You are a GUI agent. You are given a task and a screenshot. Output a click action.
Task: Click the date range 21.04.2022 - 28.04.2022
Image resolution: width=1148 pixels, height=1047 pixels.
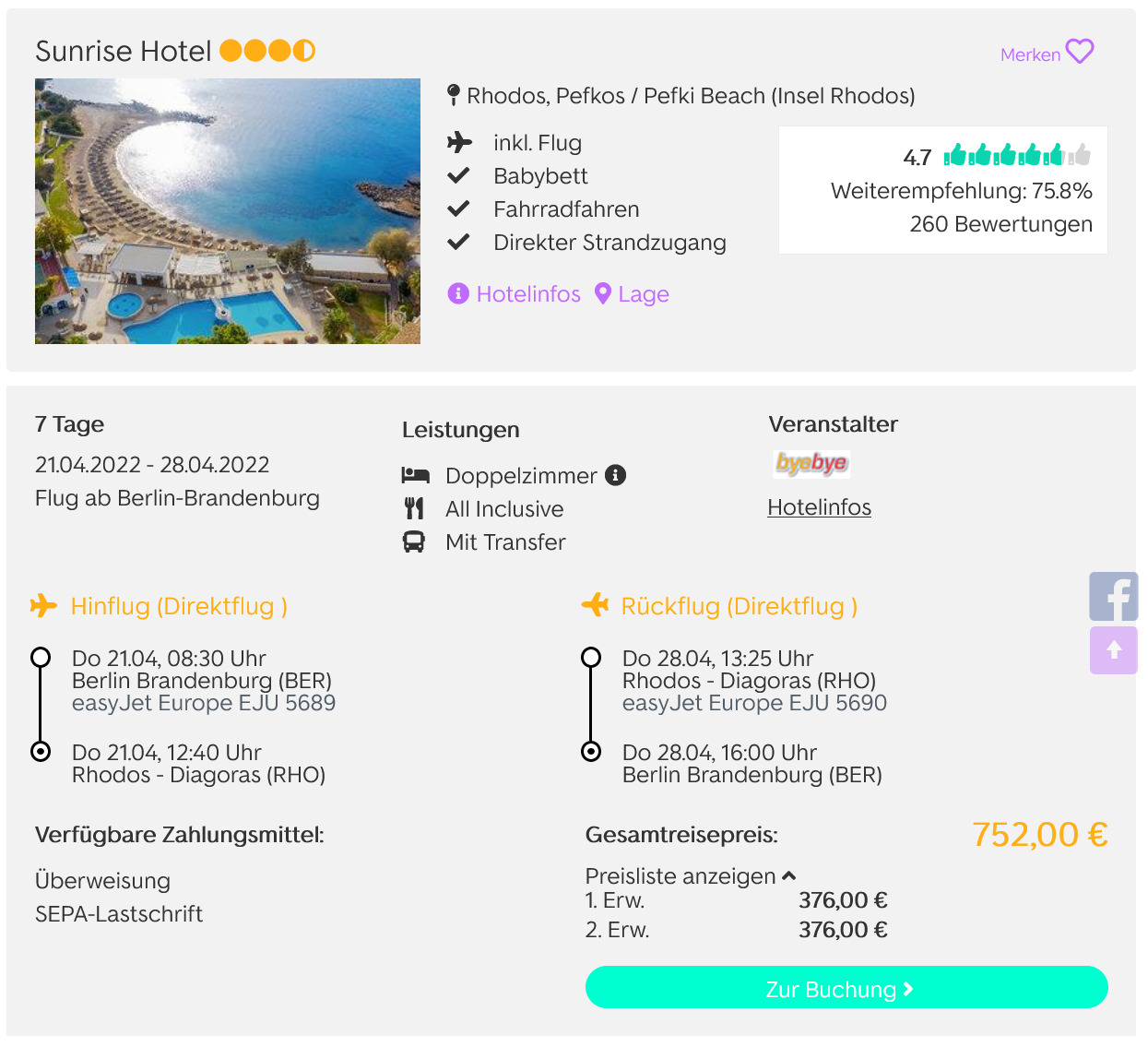[x=152, y=464]
